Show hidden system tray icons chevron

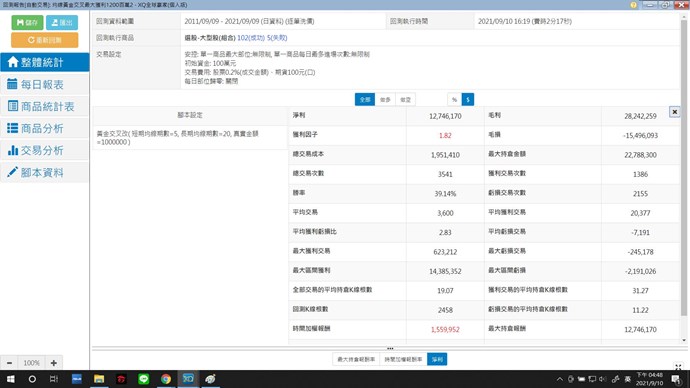pyautogui.click(x=559, y=379)
